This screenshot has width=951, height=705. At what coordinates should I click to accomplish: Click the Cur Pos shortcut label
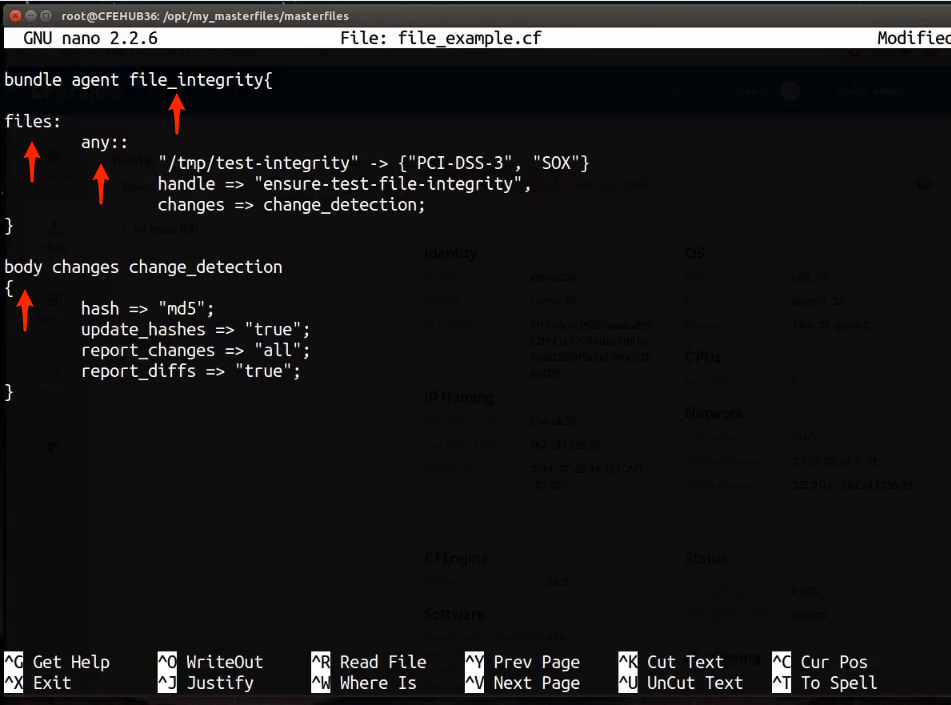pyautogui.click(x=834, y=662)
